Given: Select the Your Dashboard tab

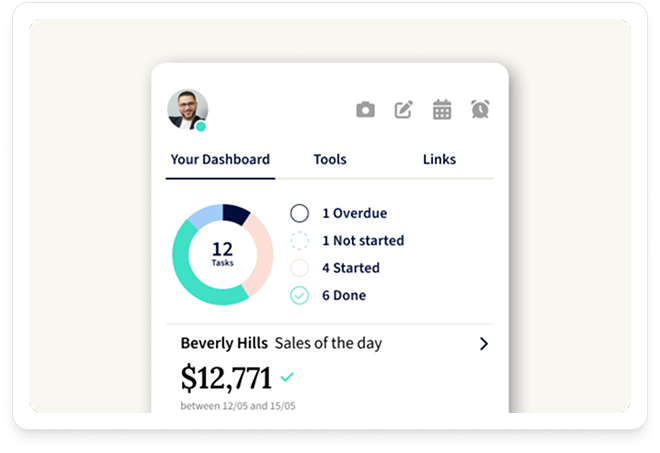Looking at the screenshot, I should [x=220, y=159].
